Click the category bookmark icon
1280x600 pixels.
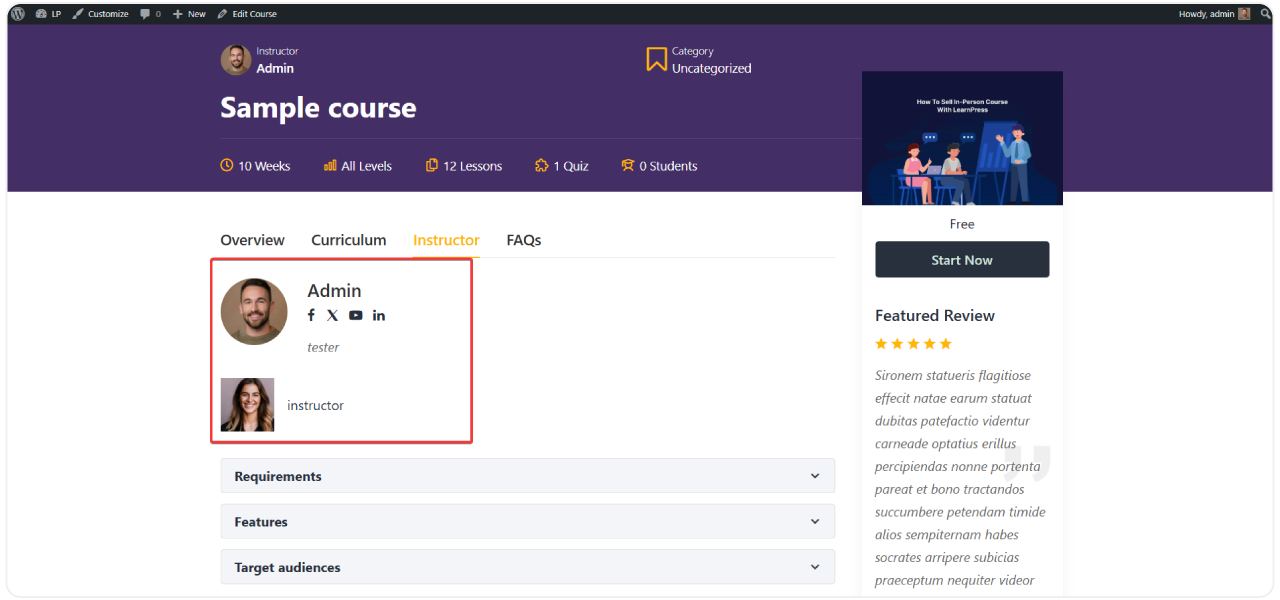coord(656,59)
